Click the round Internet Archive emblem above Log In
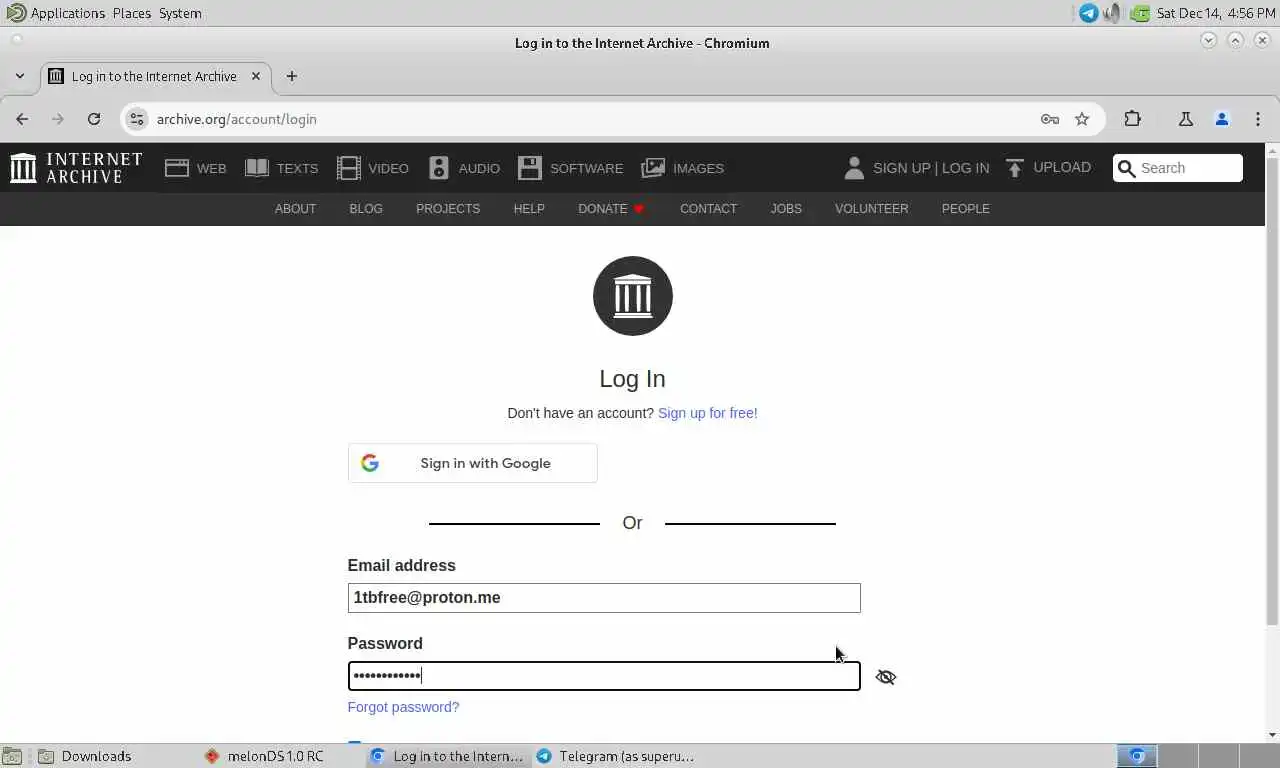The height and width of the screenshot is (768, 1280). (x=632, y=296)
